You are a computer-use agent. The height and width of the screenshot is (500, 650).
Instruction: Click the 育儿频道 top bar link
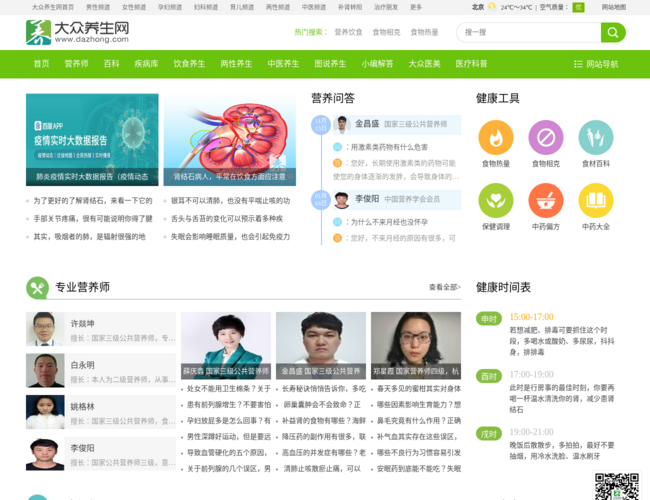pos(242,7)
